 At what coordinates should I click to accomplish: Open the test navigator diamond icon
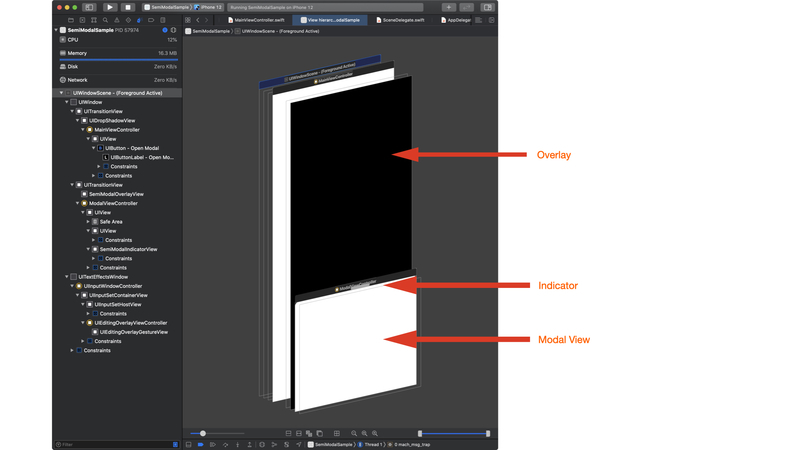(128, 20)
